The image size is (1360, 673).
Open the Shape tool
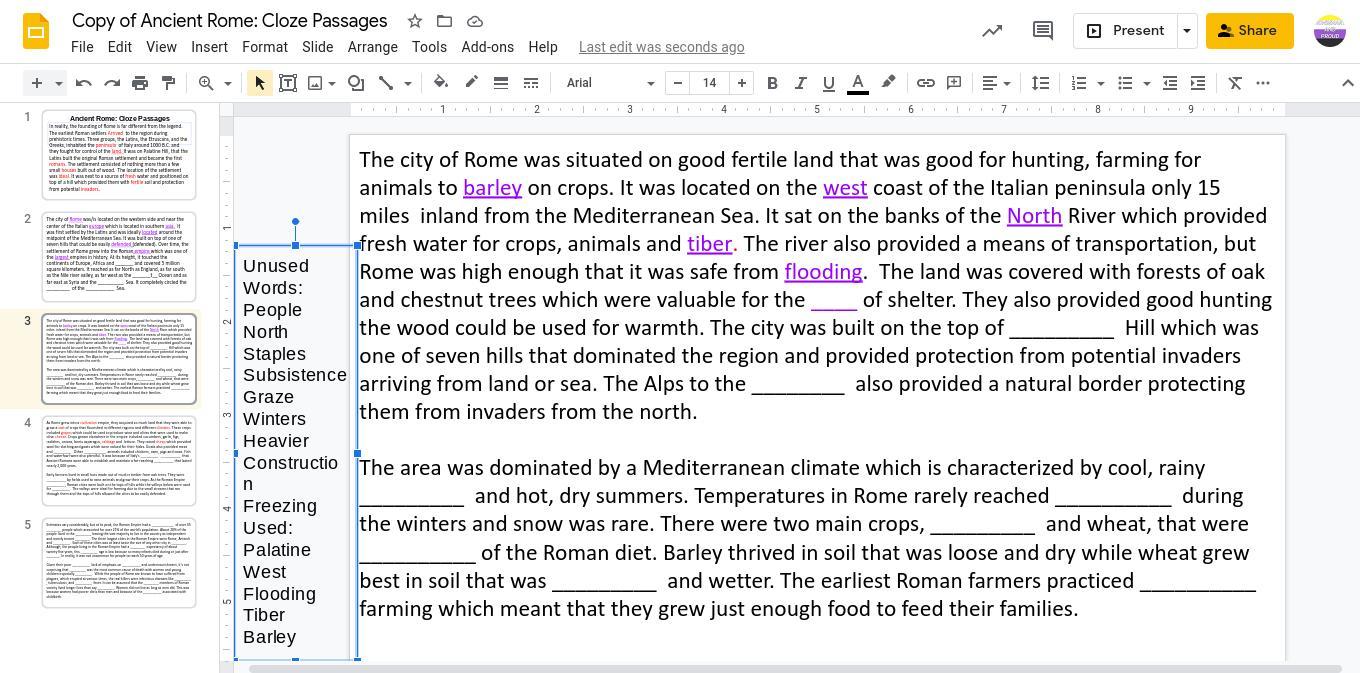[x=356, y=83]
